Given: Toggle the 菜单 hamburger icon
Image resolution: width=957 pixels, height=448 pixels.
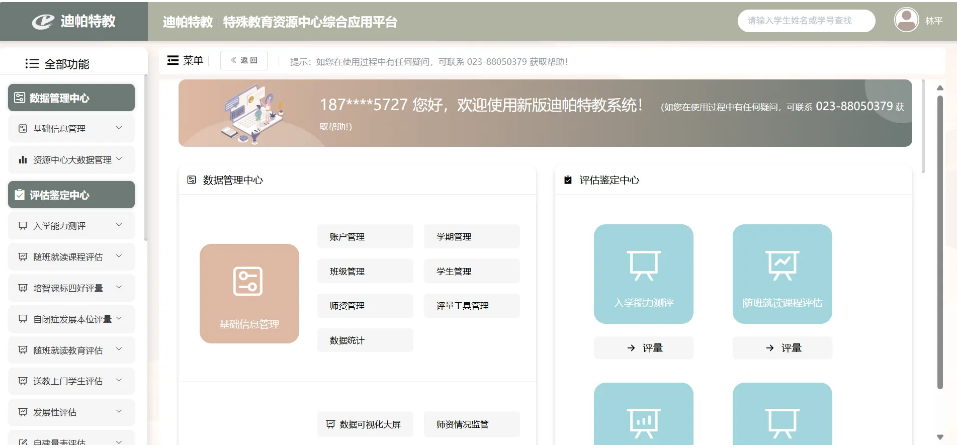Looking at the screenshot, I should point(172,60).
